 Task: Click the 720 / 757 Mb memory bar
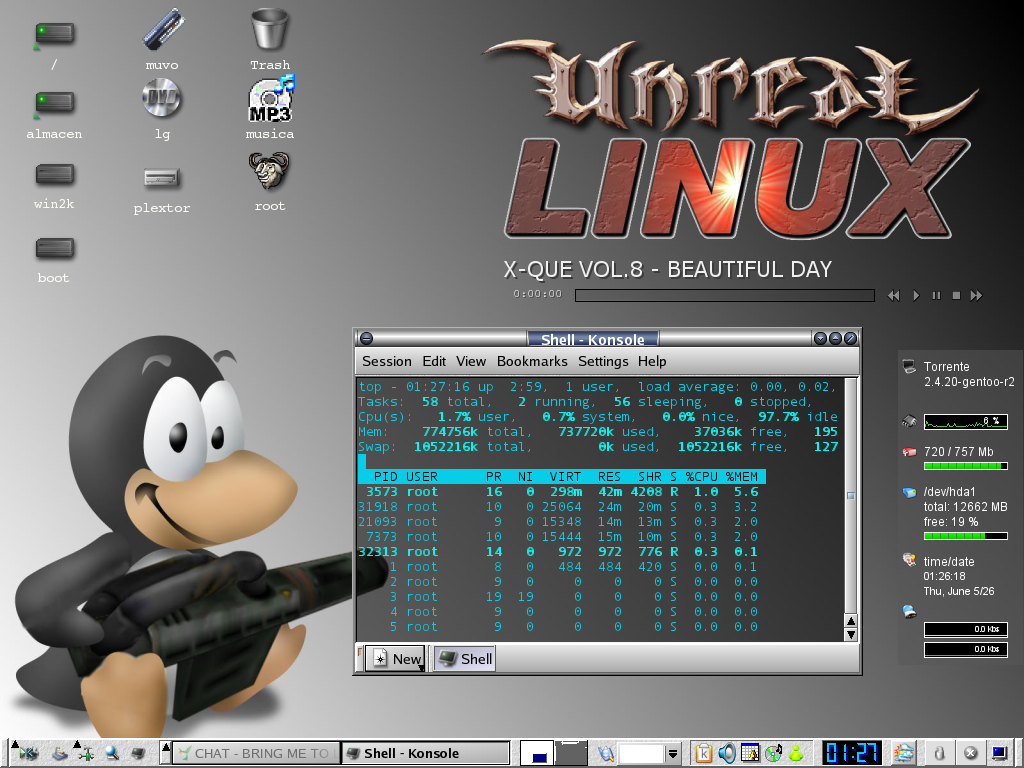[x=965, y=466]
